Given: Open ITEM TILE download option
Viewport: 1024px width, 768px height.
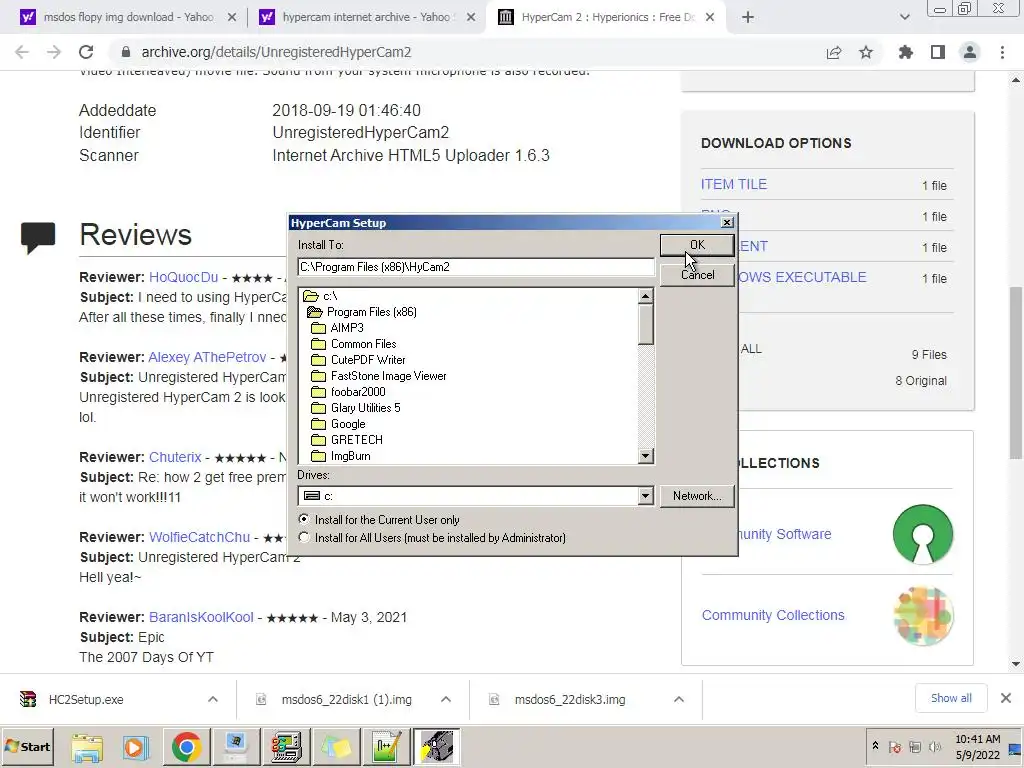Looking at the screenshot, I should [733, 185].
